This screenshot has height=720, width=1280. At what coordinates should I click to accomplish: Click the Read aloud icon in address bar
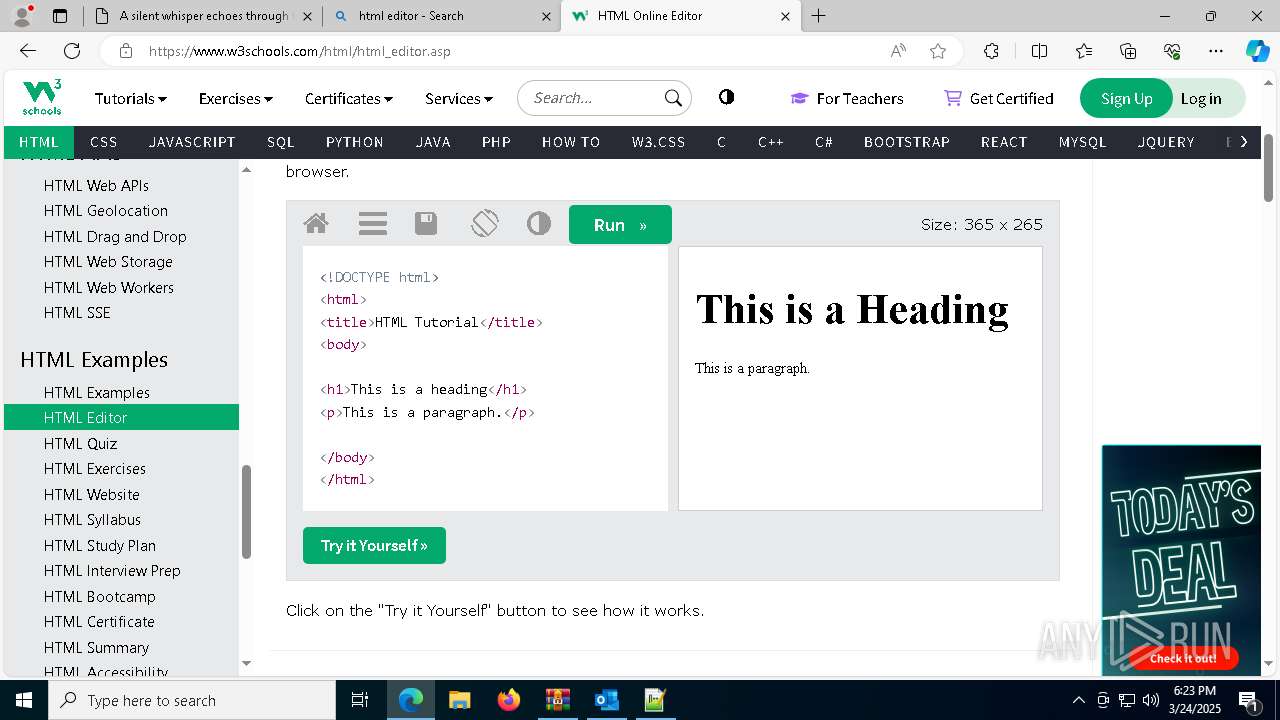(x=898, y=51)
